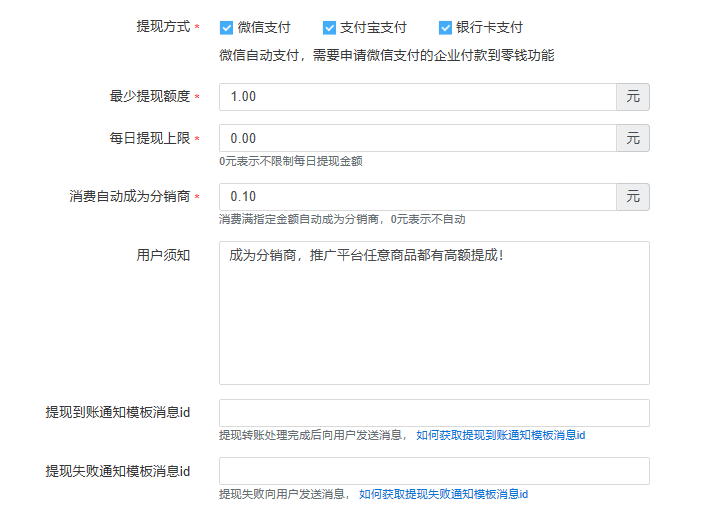Click the 最少提现额度 field label

[x=150, y=97]
